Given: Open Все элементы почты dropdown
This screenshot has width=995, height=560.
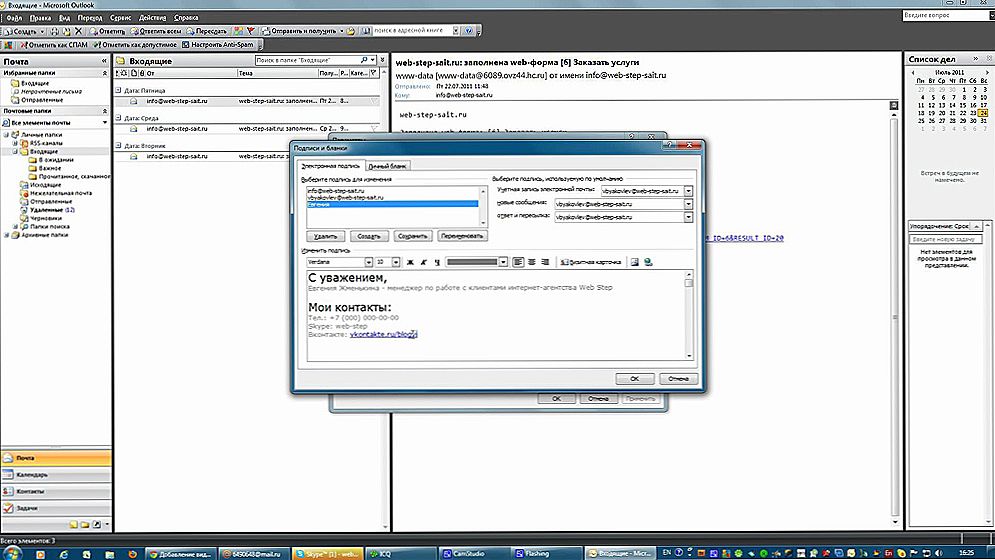Looking at the screenshot, I should tap(105, 123).
